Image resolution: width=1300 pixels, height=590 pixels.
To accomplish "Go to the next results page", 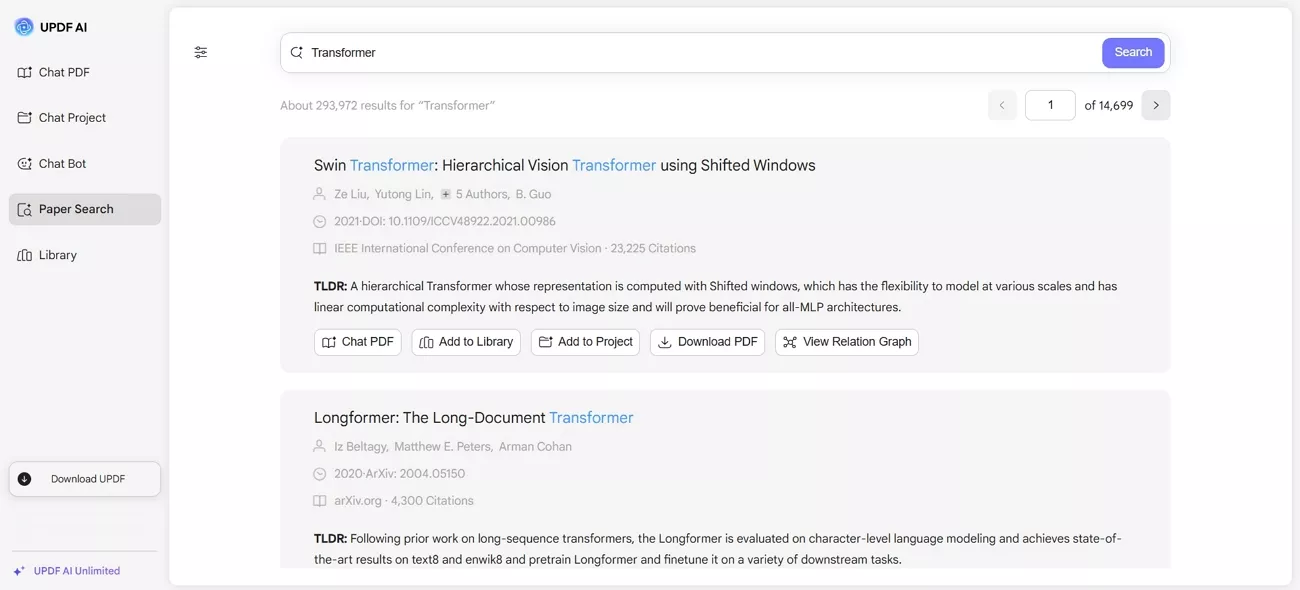I will tap(1156, 104).
